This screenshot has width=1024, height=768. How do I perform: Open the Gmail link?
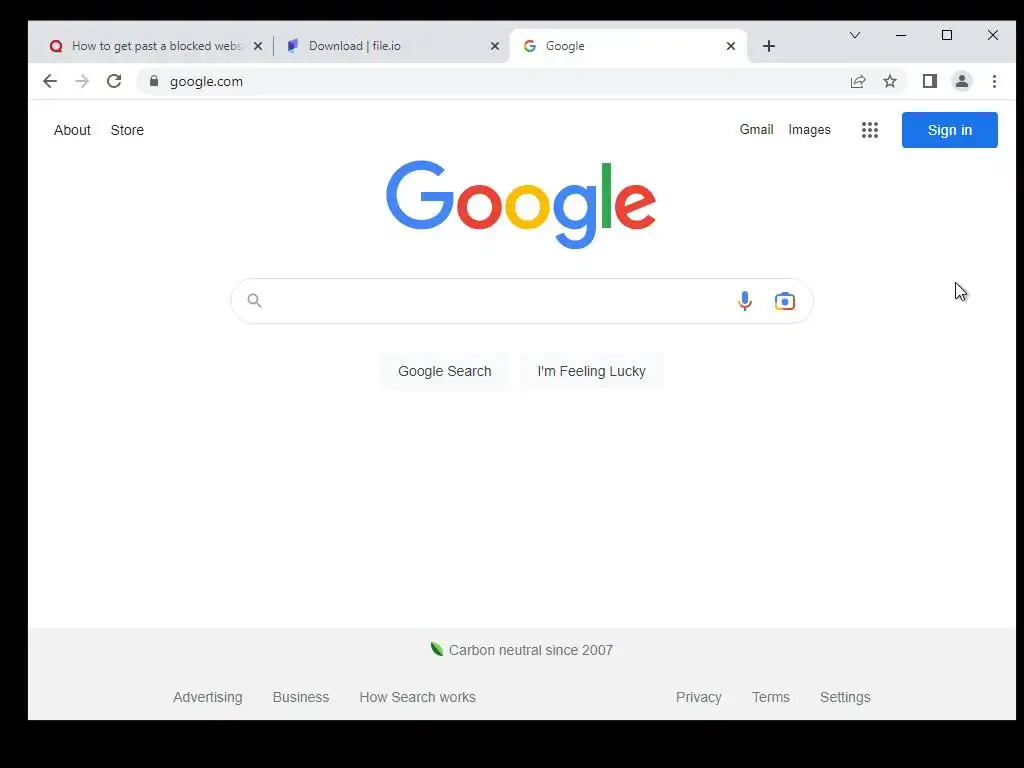tap(756, 129)
